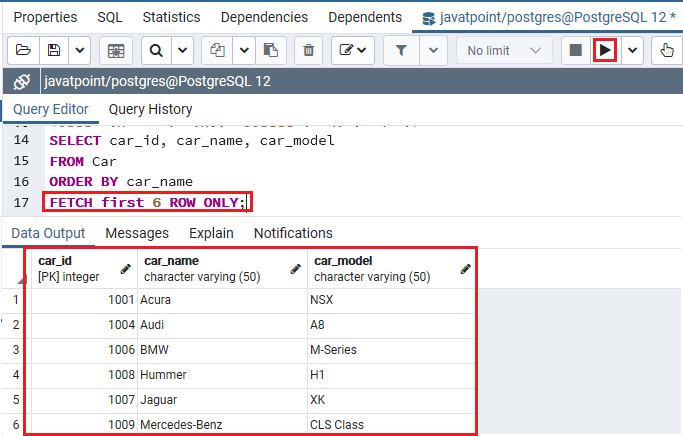Expand the save options dropdown

tap(80, 51)
